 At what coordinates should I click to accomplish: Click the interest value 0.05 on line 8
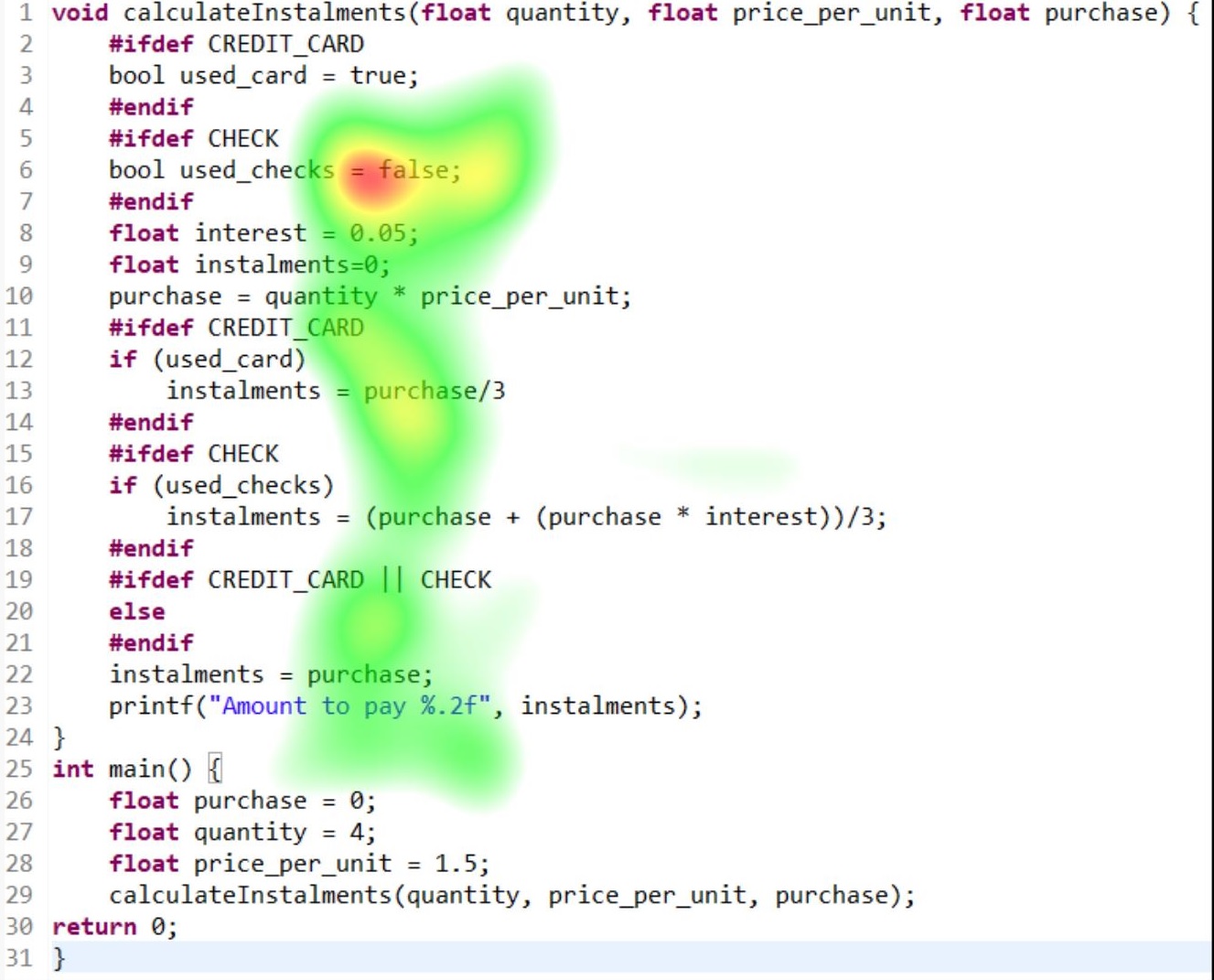377,233
